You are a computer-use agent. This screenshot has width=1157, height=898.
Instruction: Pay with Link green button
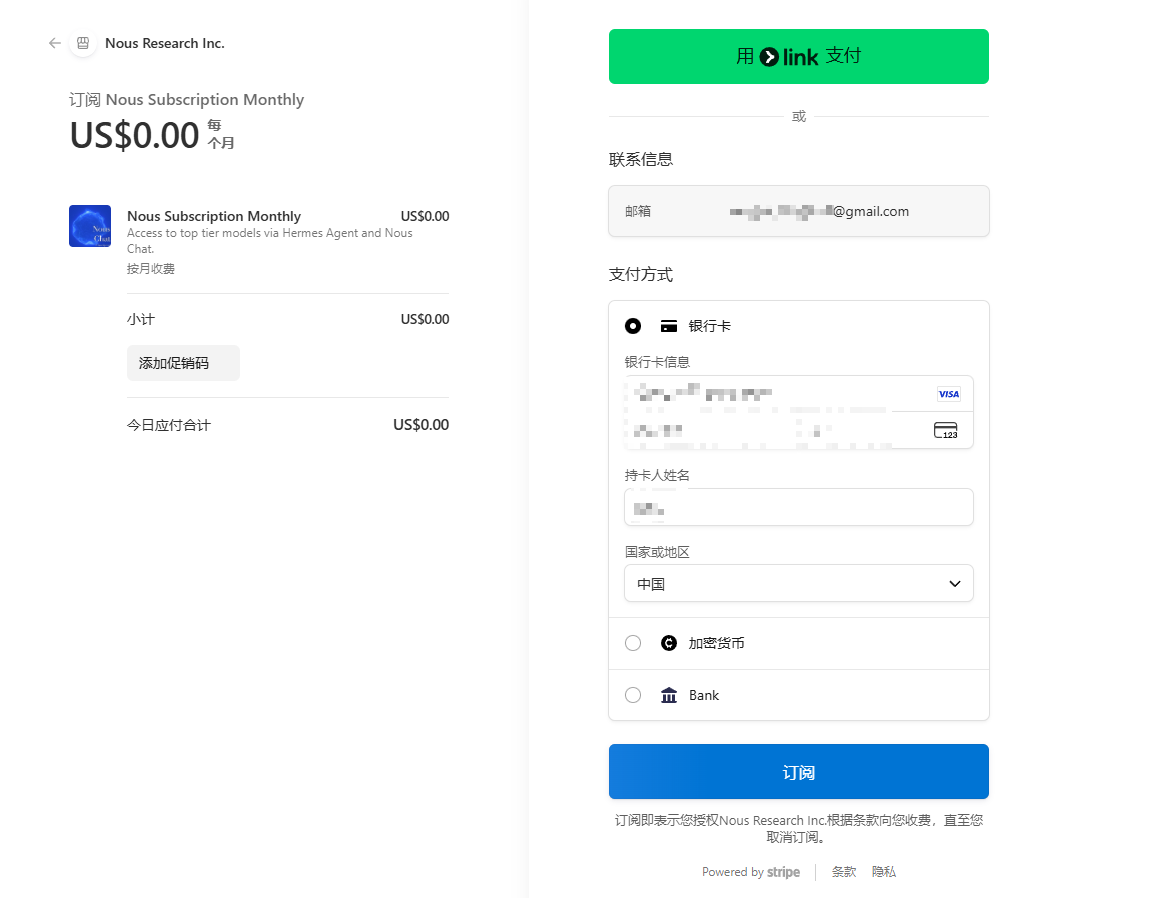click(x=798, y=57)
